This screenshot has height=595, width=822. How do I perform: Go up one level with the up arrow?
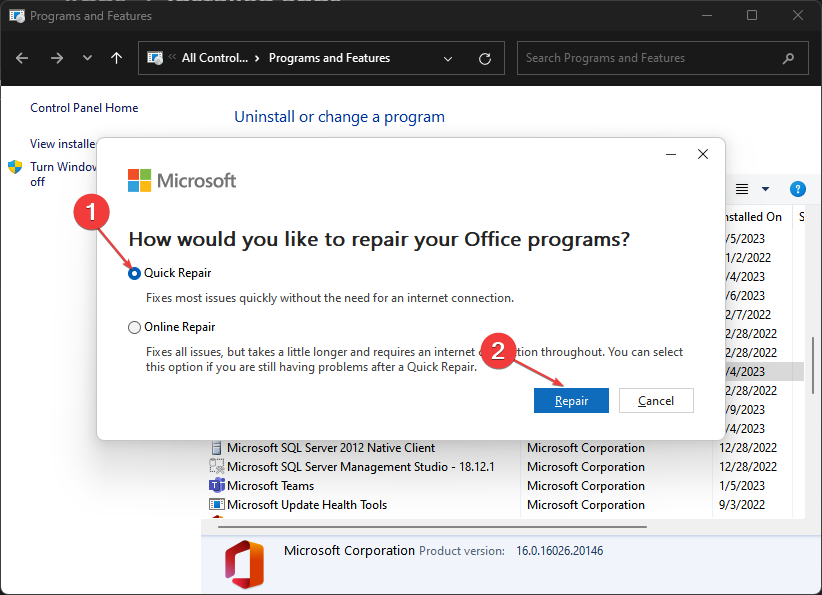point(116,58)
